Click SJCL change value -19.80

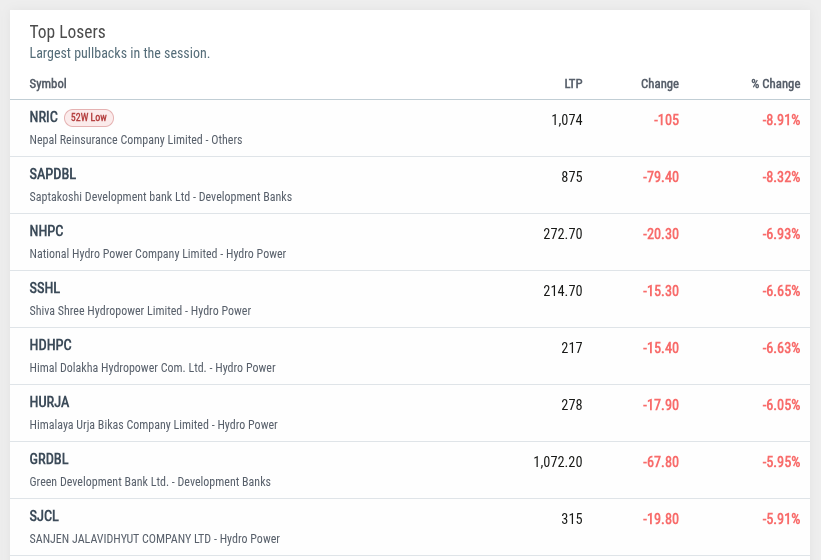[661, 519]
